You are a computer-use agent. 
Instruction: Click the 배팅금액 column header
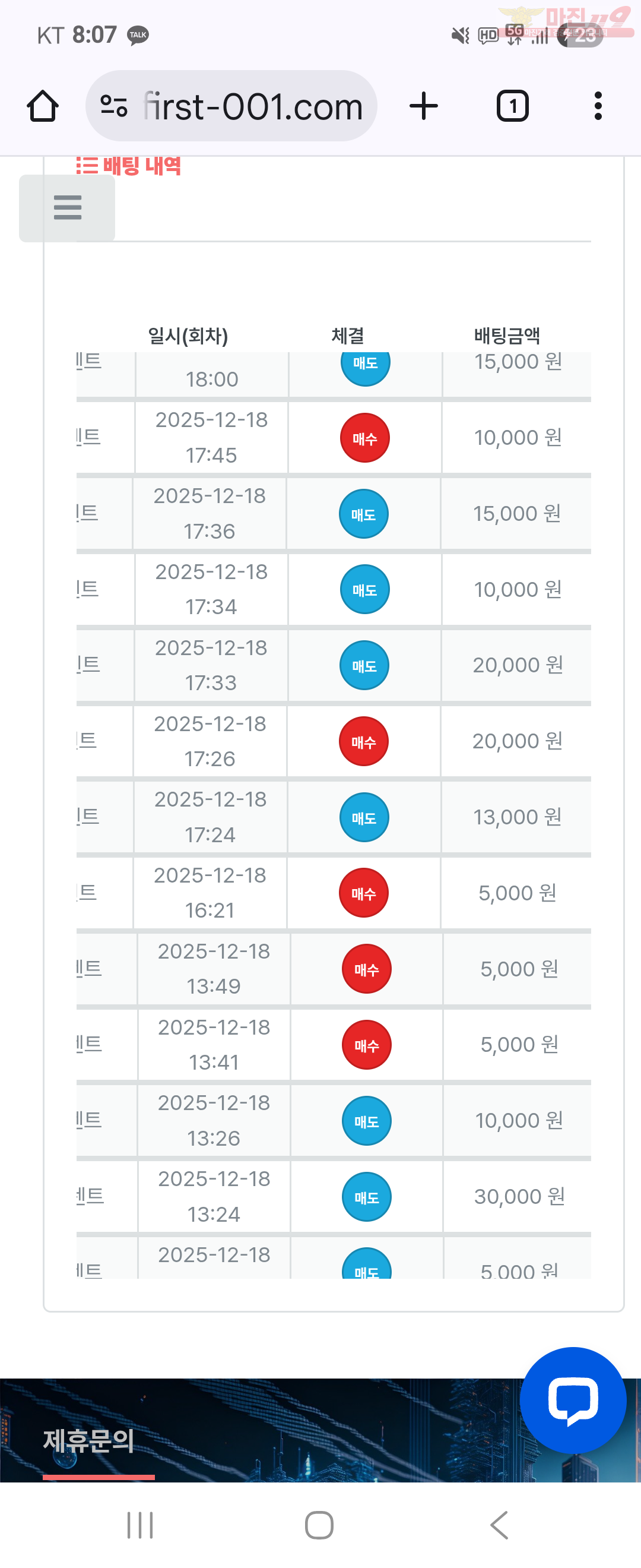point(507,336)
